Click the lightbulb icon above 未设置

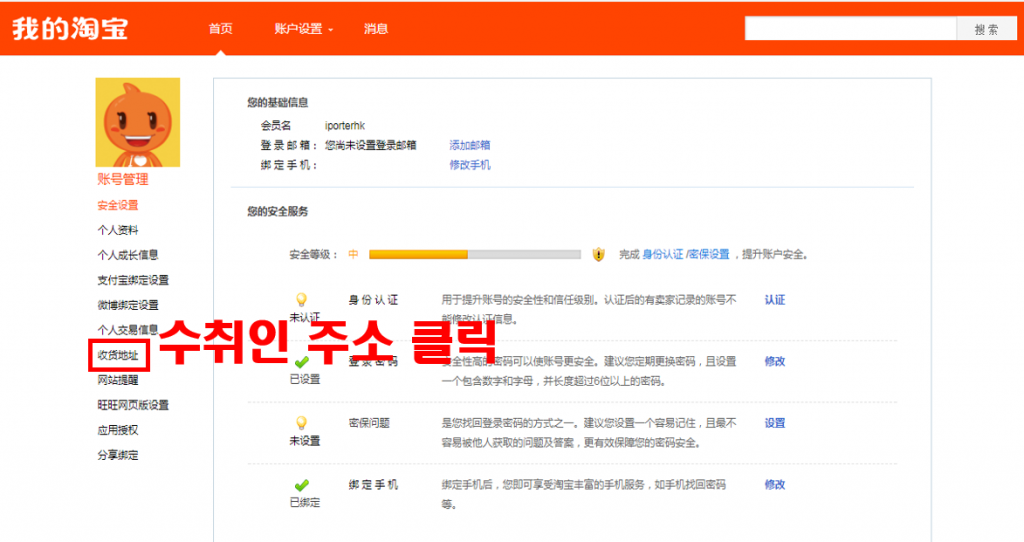301,422
